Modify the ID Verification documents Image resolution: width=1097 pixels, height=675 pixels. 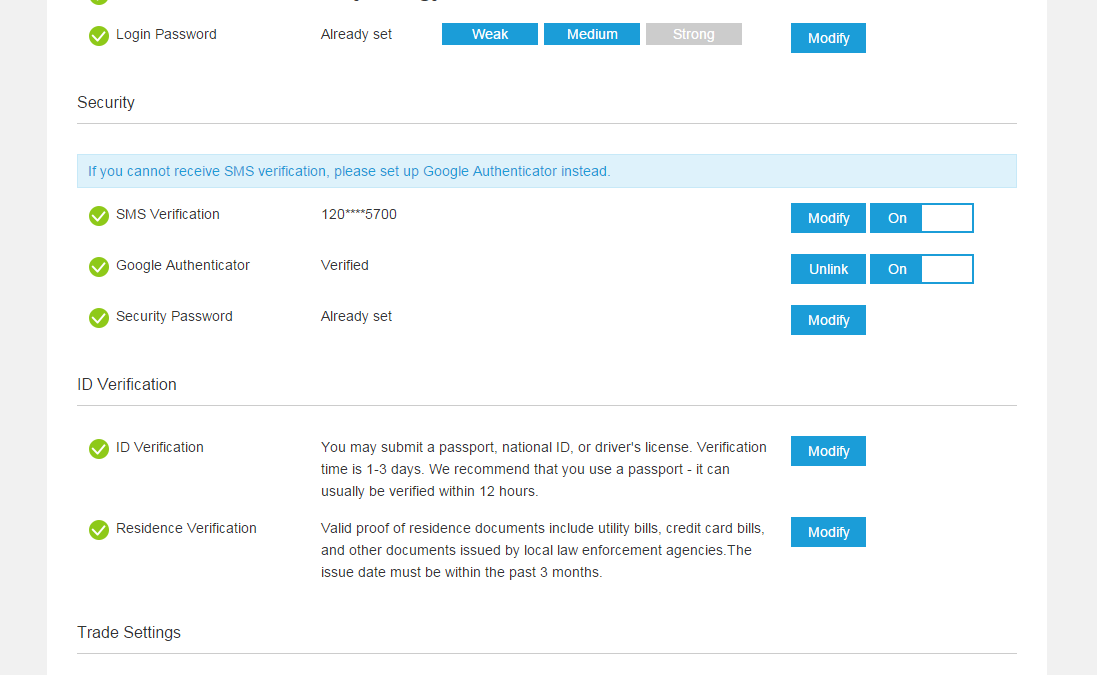828,451
